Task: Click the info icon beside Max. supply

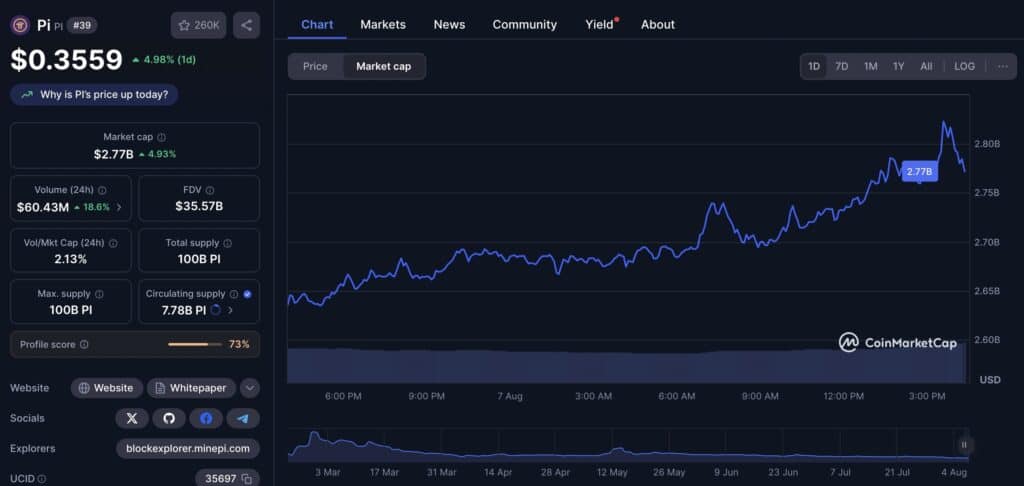Action: click(x=99, y=294)
